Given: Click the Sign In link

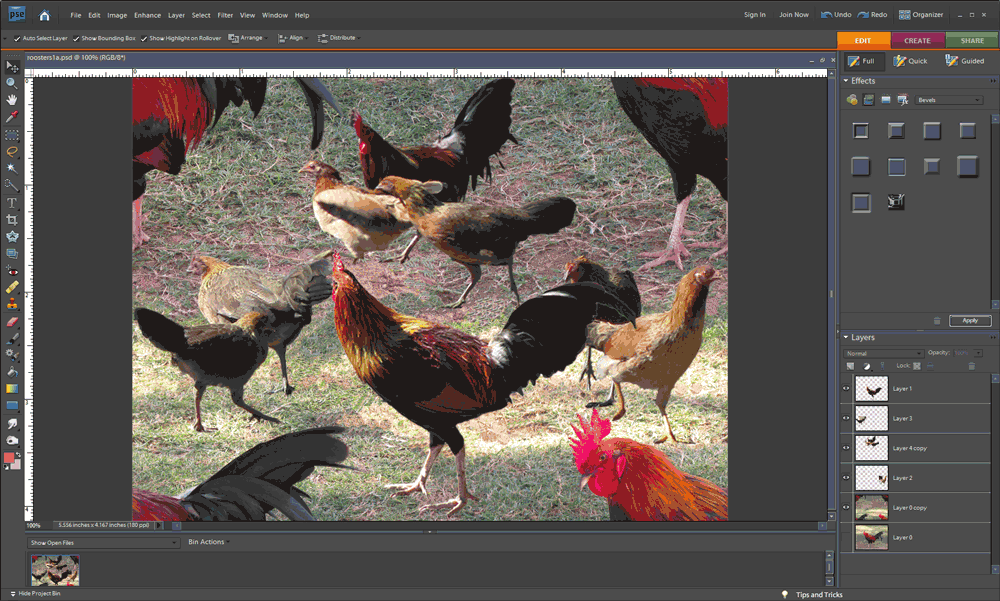Looking at the screenshot, I should 755,15.
